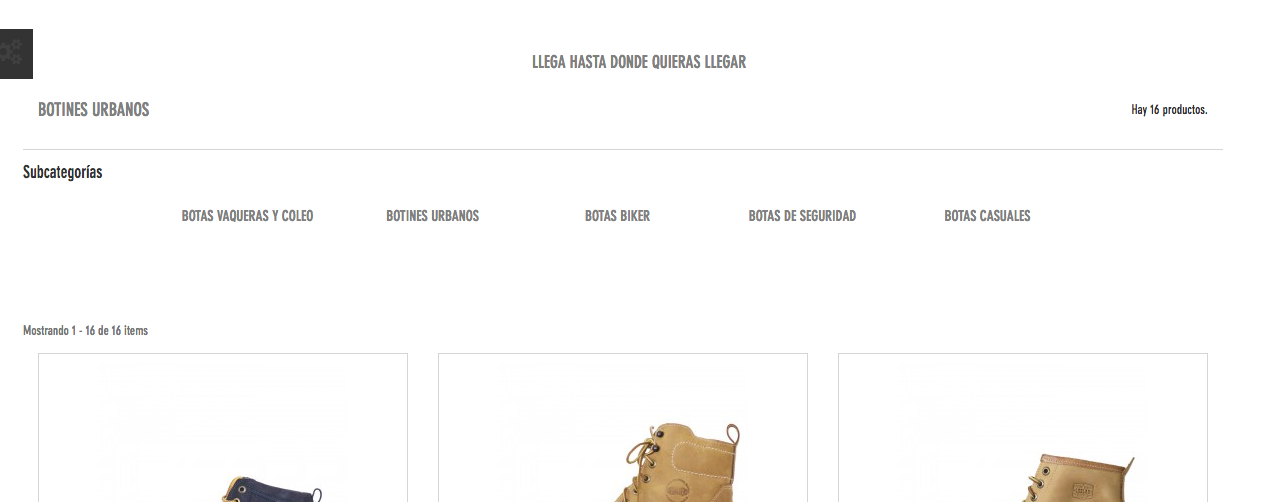Click the Hay 16 productos counter
The height and width of the screenshot is (502, 1263).
pos(1169,110)
